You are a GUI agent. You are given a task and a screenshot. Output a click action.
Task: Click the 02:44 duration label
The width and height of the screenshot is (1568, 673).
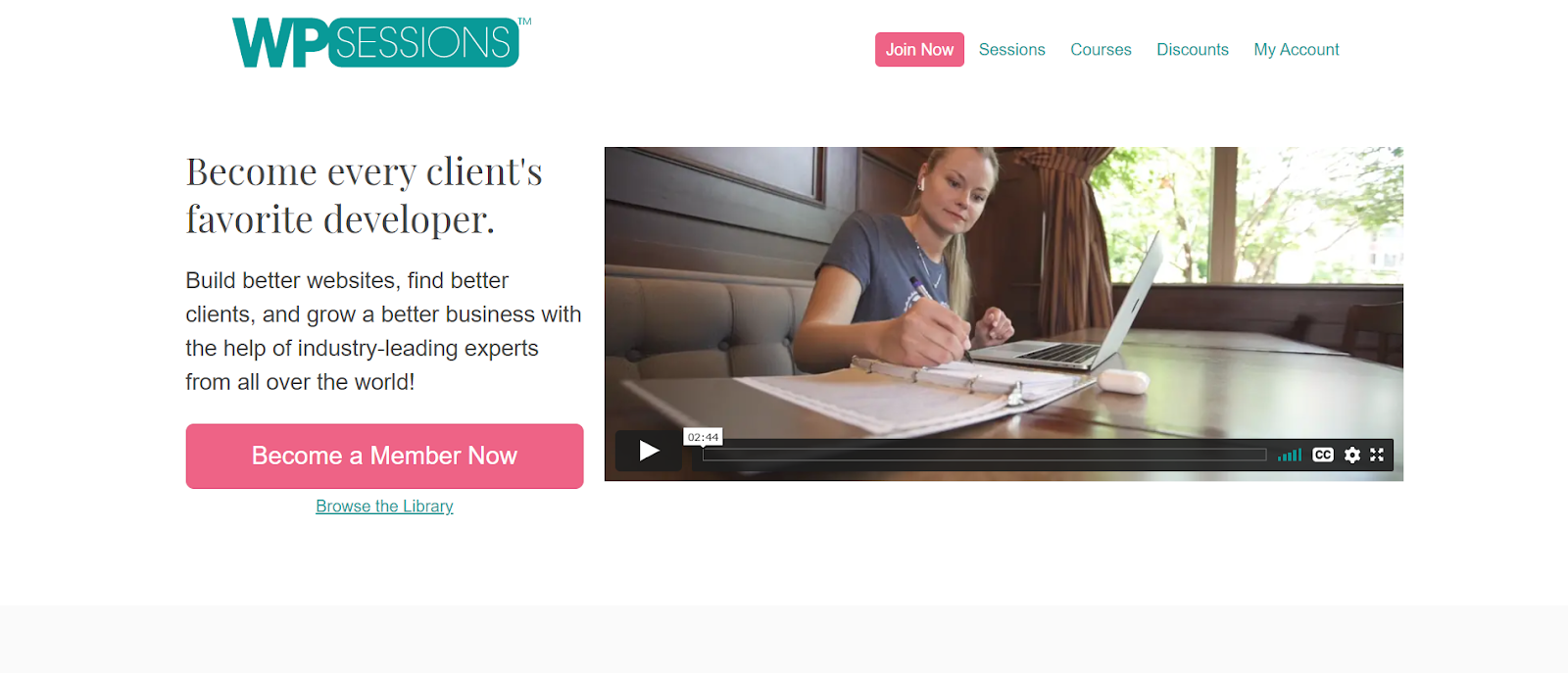pos(703,437)
